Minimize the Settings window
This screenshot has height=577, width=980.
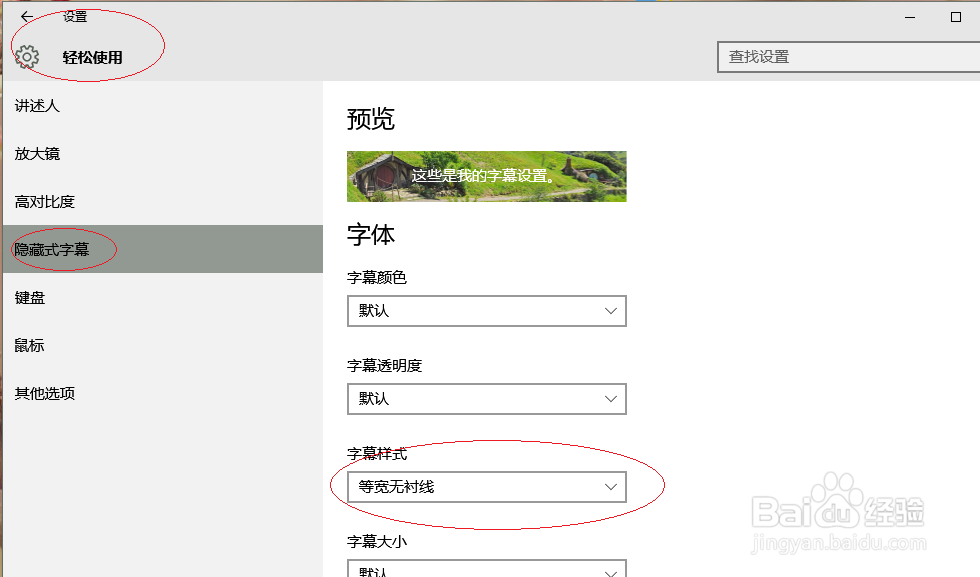[910, 18]
